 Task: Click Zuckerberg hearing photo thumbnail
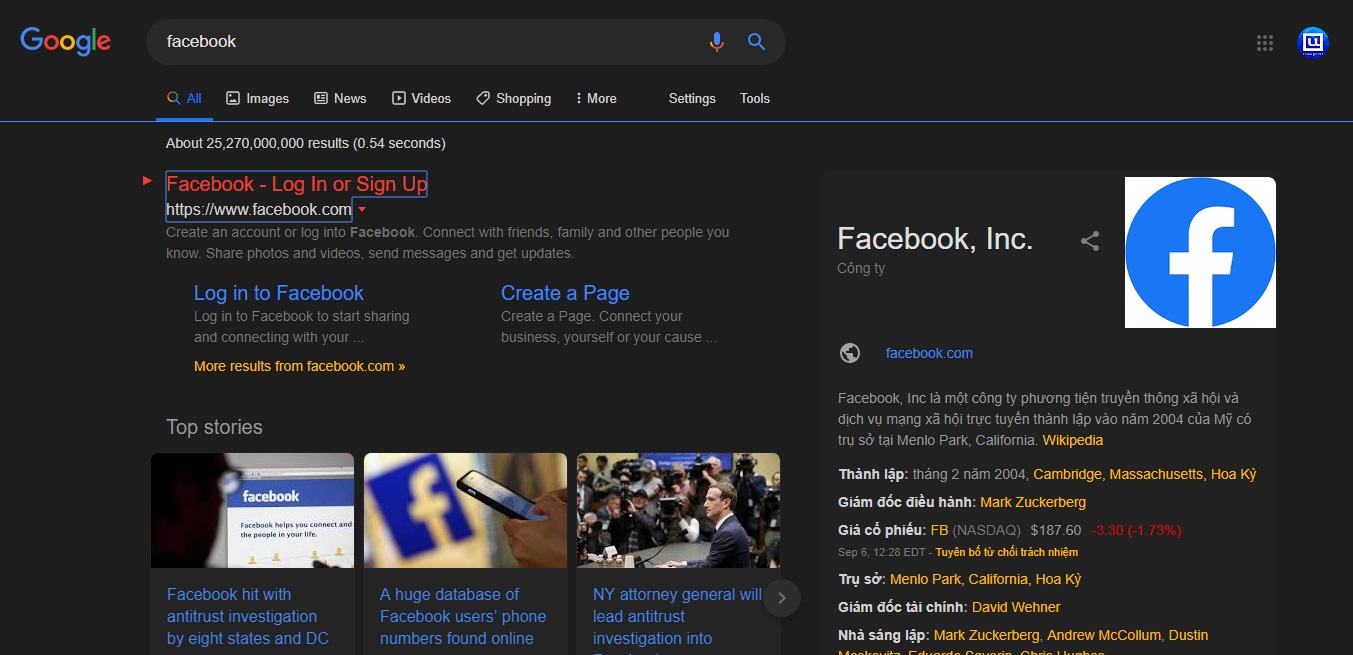(x=678, y=510)
